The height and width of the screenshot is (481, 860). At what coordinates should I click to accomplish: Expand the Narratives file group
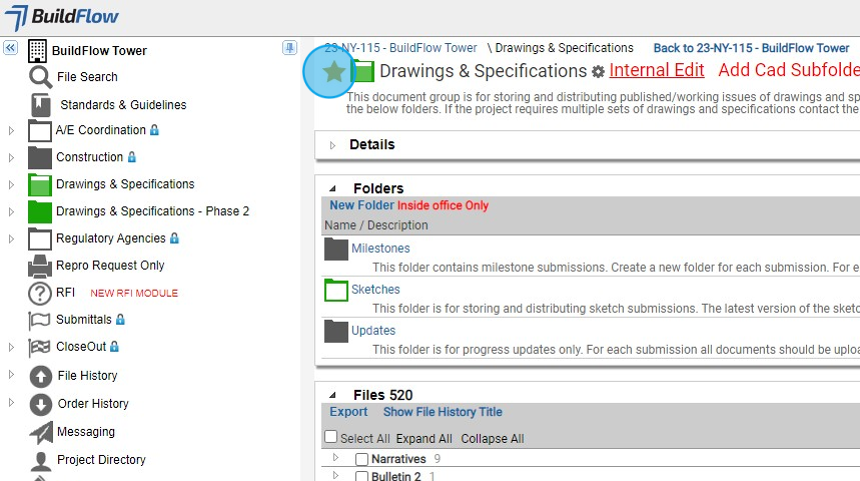coord(336,457)
